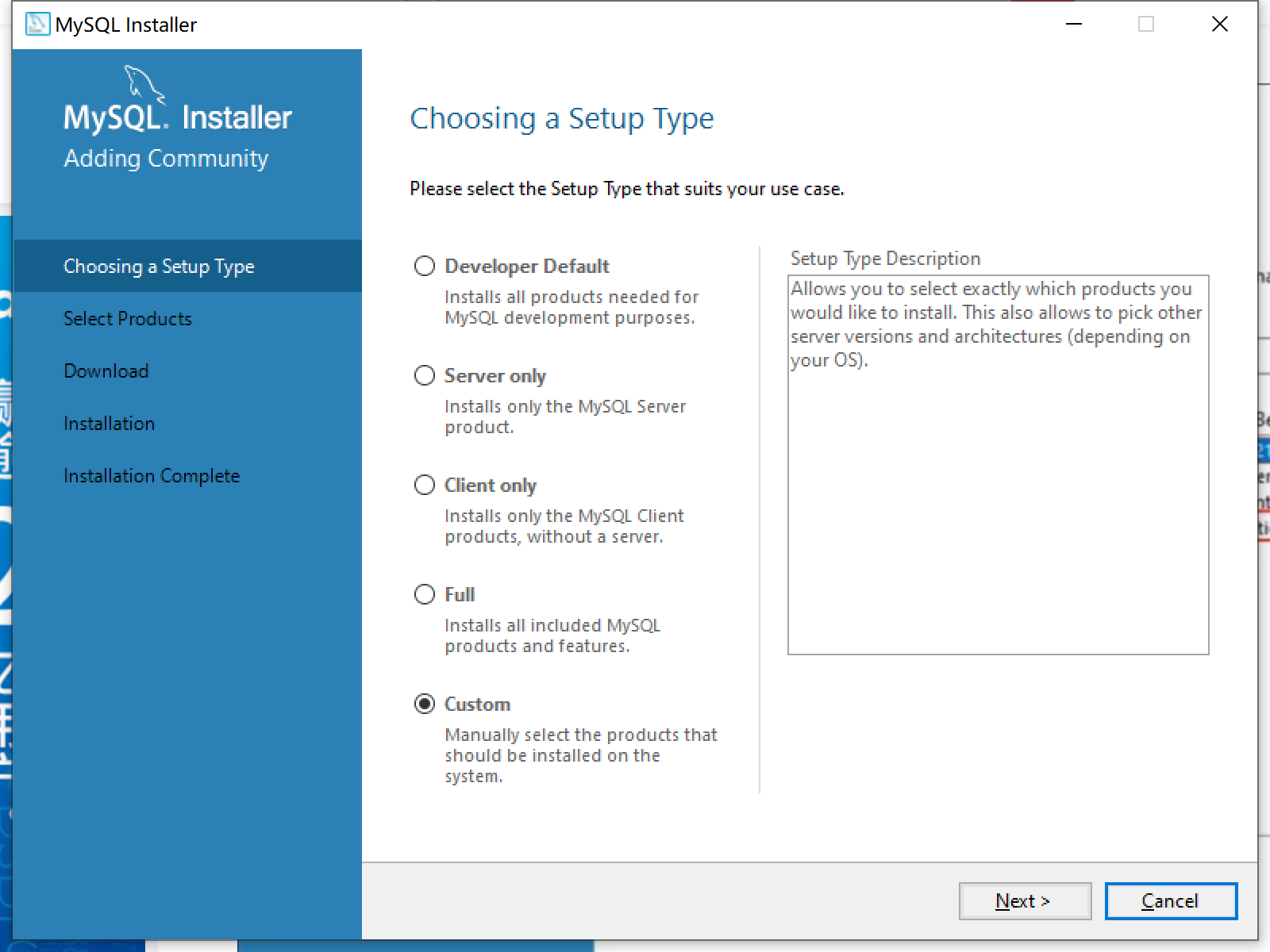Open the Choosing a Setup Type step
Viewport: 1270px width, 952px height.
pos(187,266)
